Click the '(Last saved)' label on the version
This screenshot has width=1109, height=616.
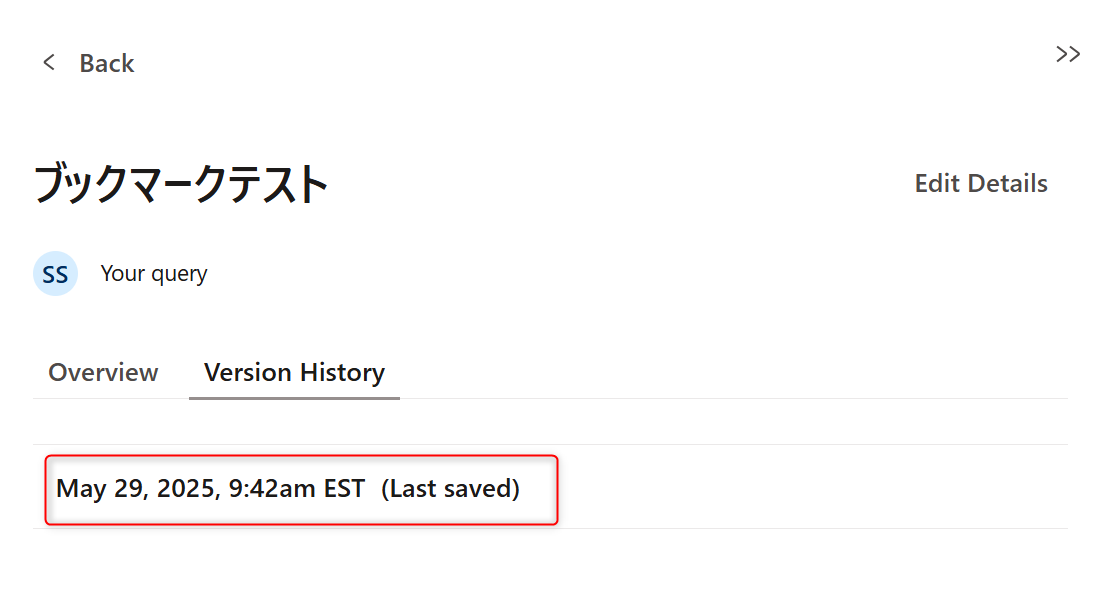451,489
